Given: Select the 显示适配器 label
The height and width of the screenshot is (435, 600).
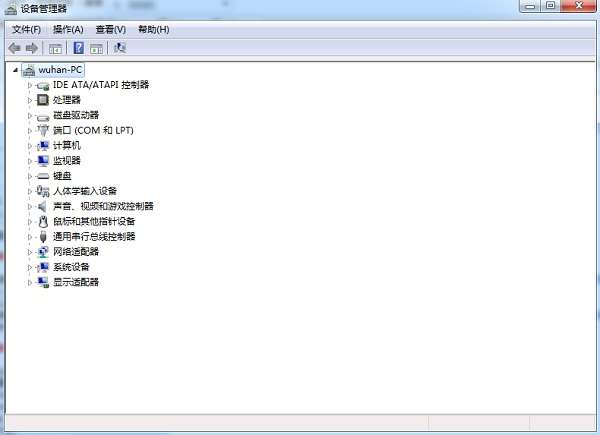Looking at the screenshot, I should point(76,282).
